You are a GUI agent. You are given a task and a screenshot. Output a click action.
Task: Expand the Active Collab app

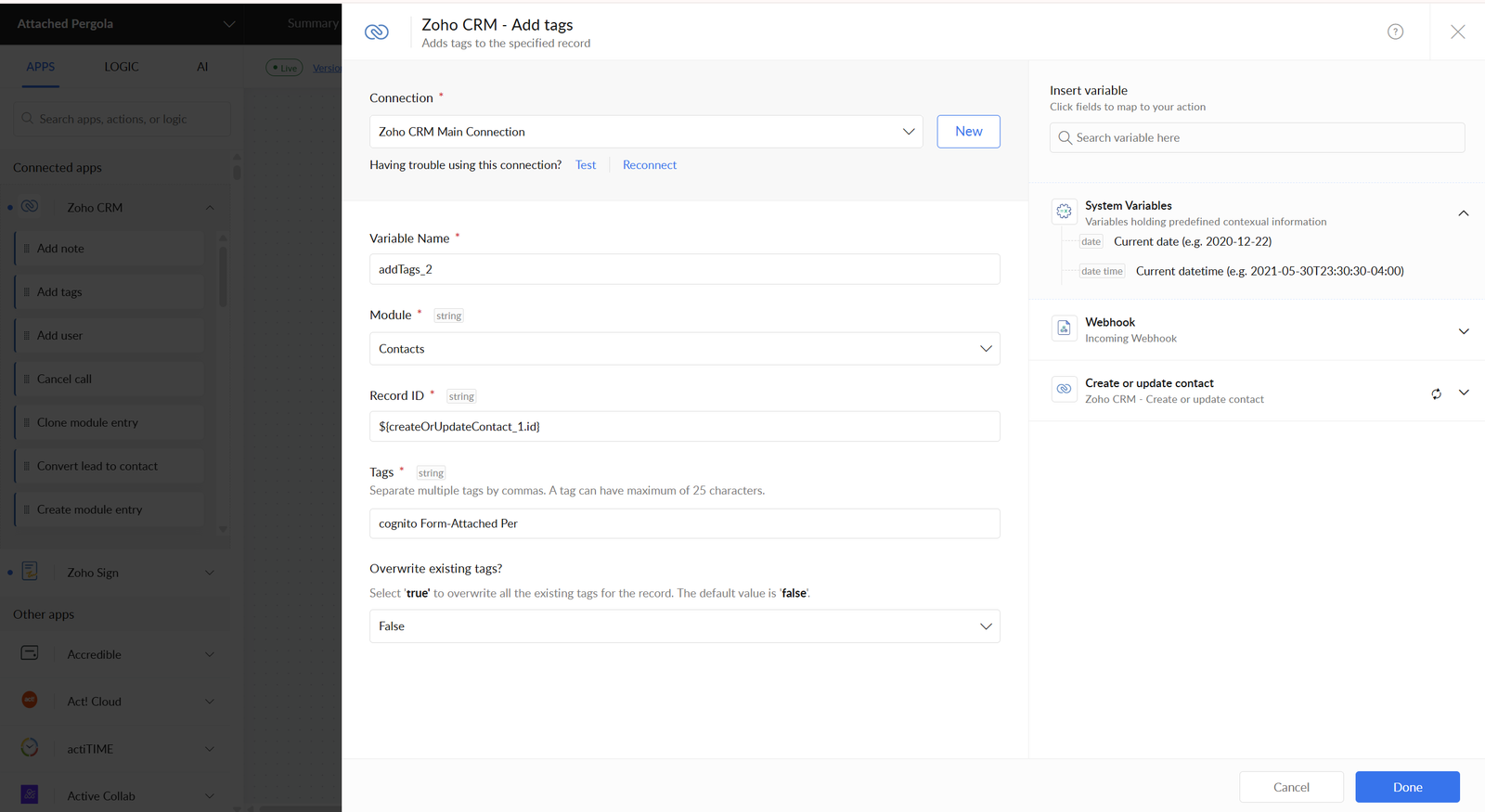click(x=210, y=796)
